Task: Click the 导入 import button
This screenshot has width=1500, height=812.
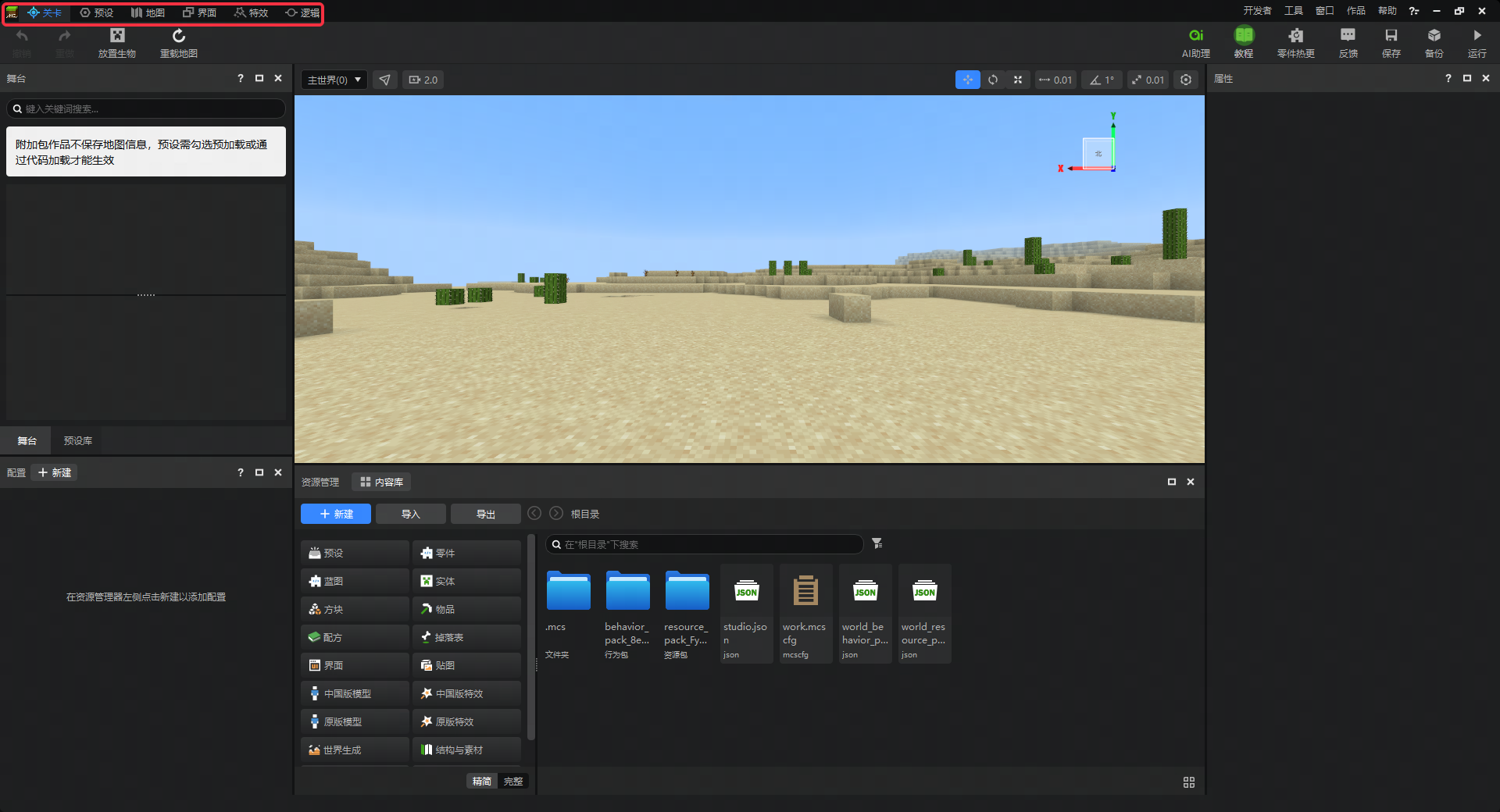Action: [x=411, y=514]
